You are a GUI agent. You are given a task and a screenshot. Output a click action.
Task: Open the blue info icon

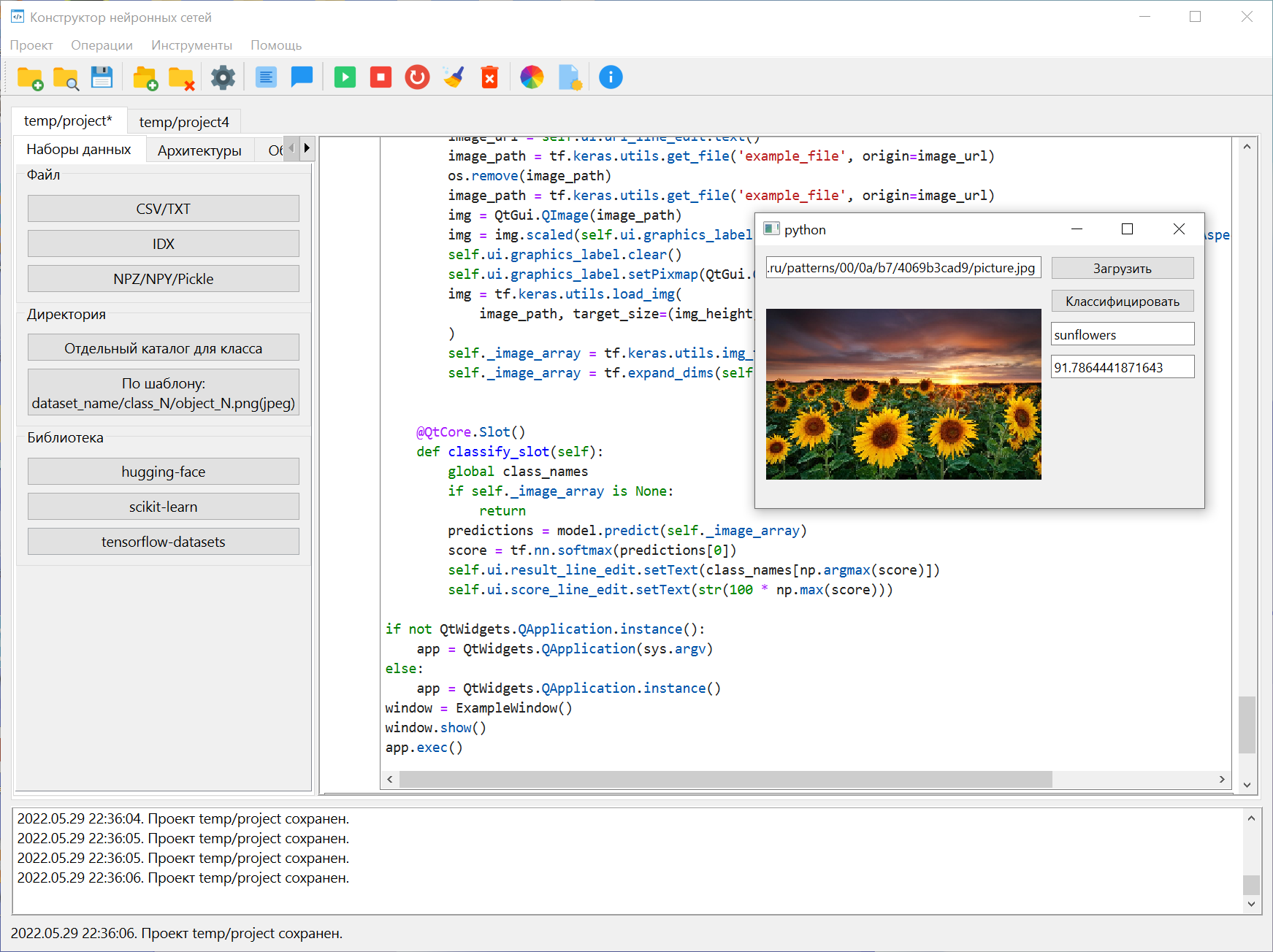(611, 77)
